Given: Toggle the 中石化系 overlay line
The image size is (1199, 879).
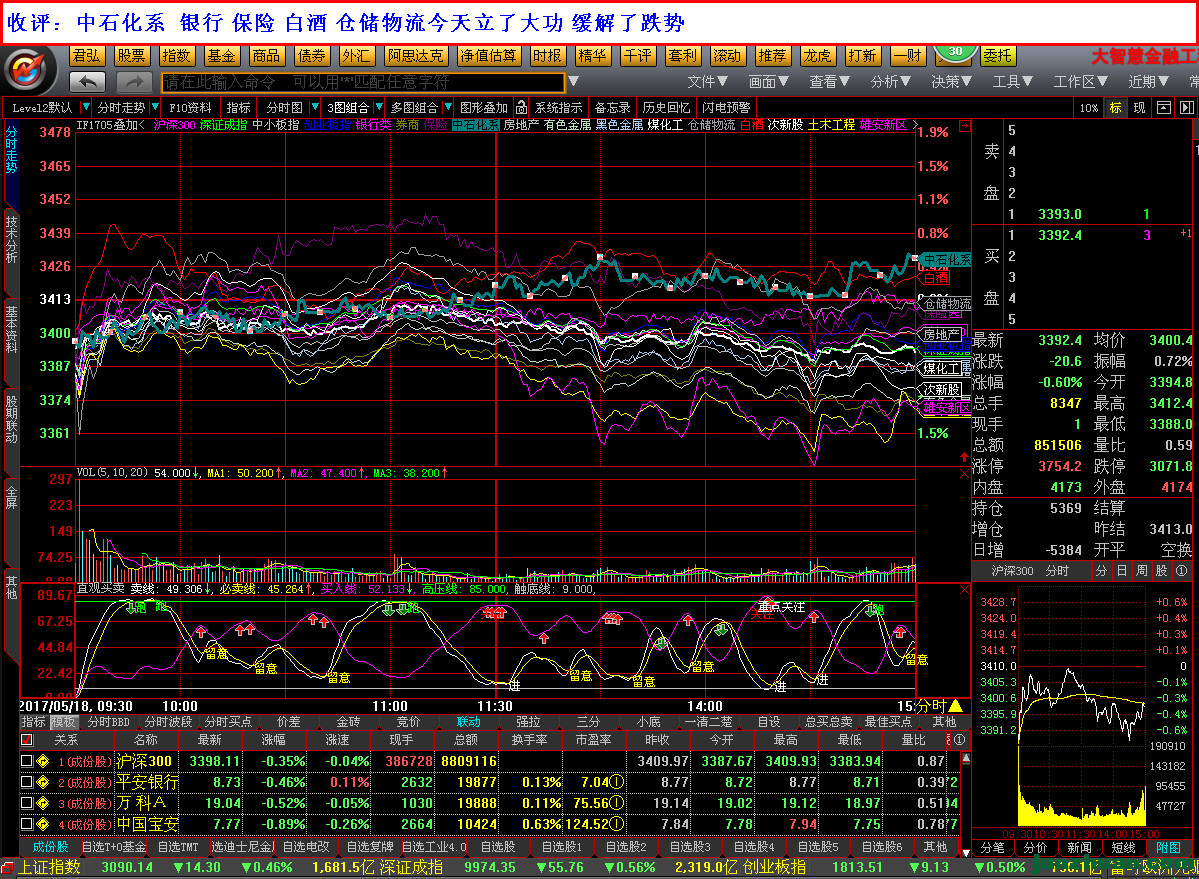Looking at the screenshot, I should pos(476,125).
